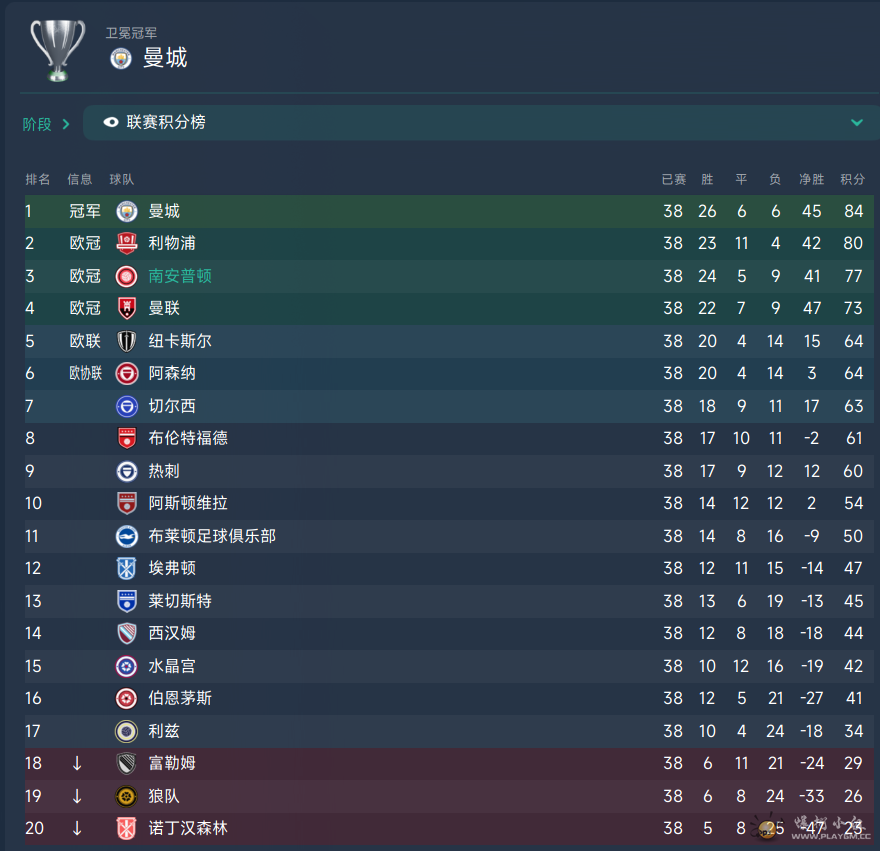Click the silver trophy icon
Viewport: 880px width, 851px height.
click(58, 51)
